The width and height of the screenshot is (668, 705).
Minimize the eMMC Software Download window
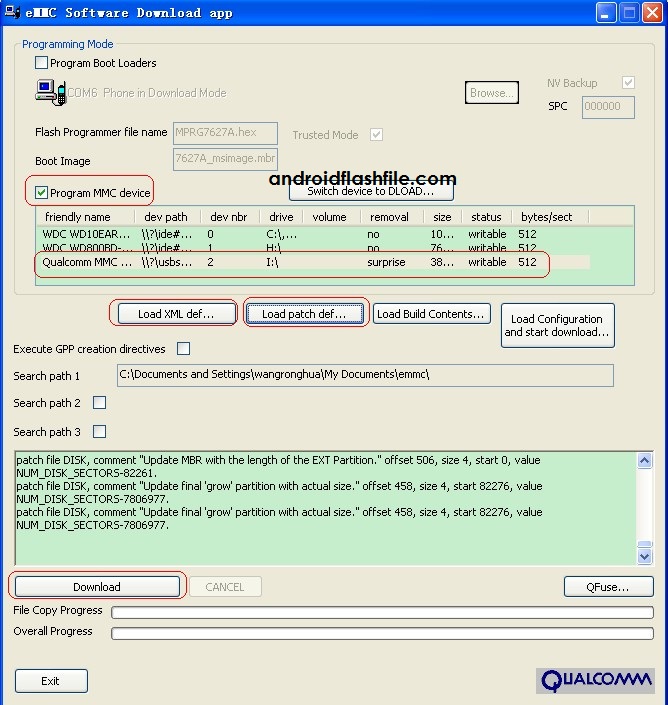pos(606,13)
